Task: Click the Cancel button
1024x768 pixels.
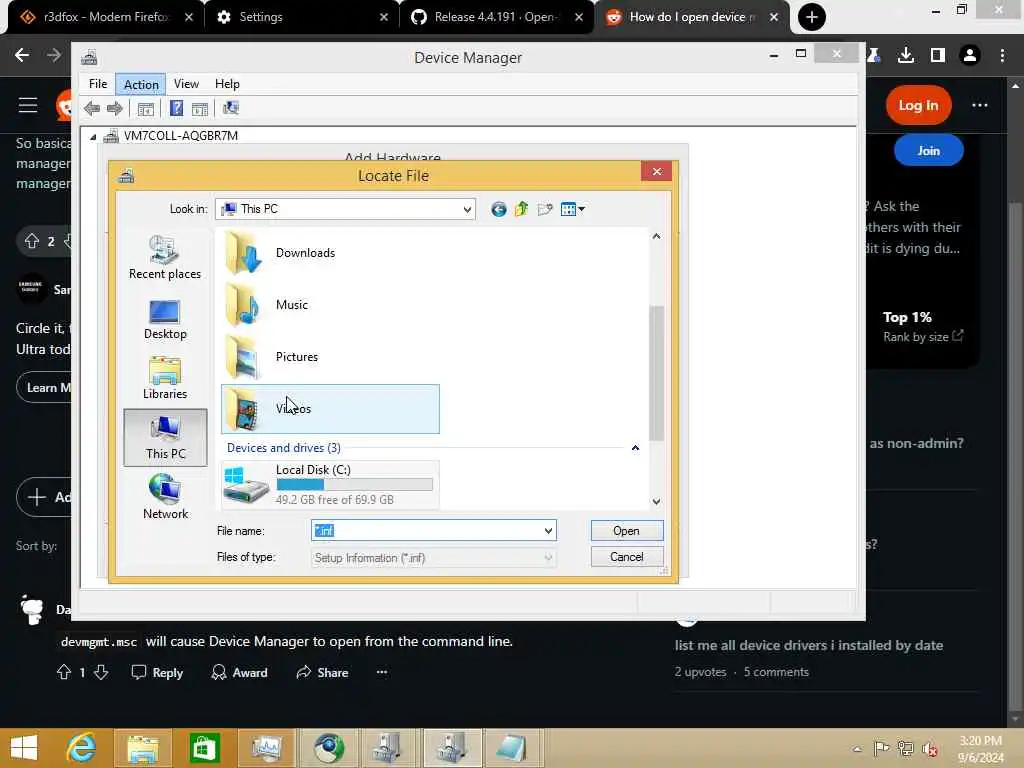Action: coord(626,557)
